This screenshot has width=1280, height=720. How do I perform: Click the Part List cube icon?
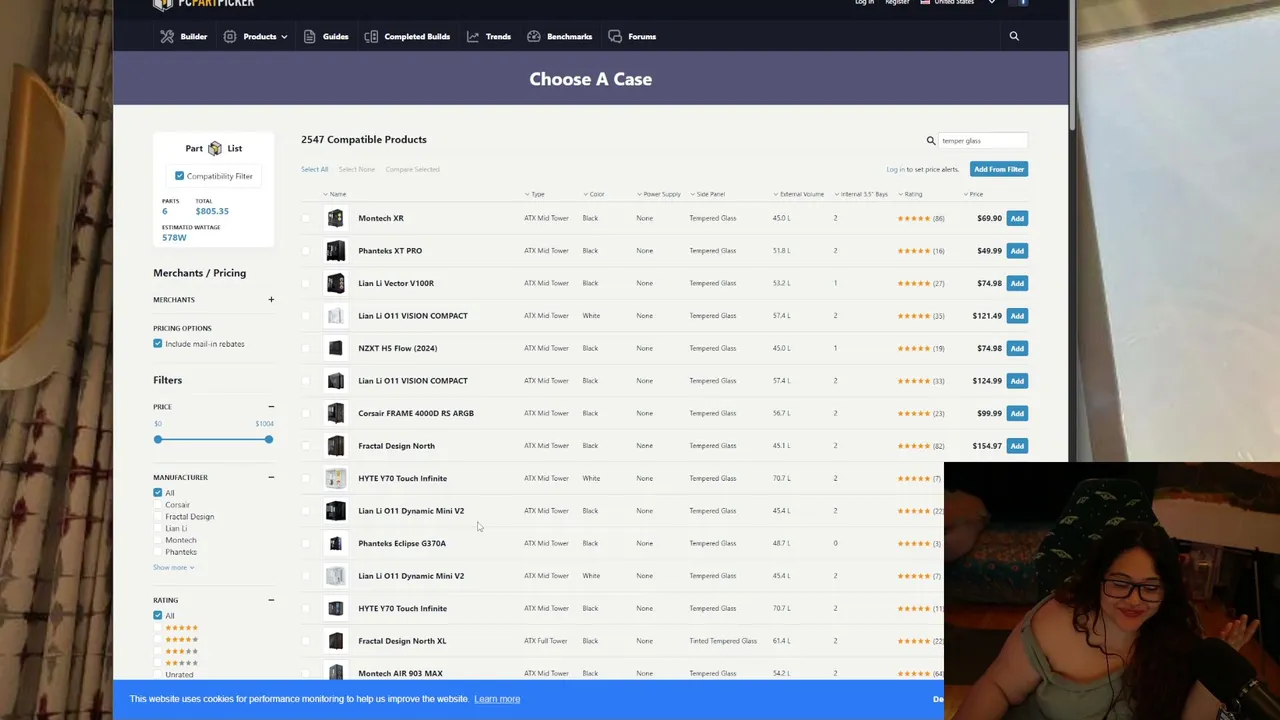215,149
